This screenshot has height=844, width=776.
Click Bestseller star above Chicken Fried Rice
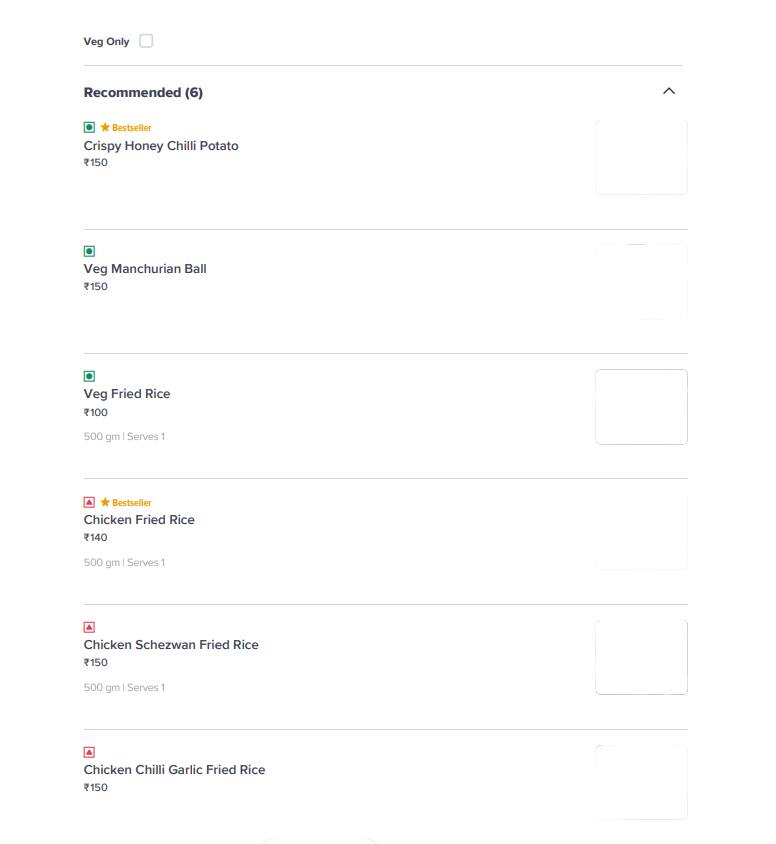105,502
